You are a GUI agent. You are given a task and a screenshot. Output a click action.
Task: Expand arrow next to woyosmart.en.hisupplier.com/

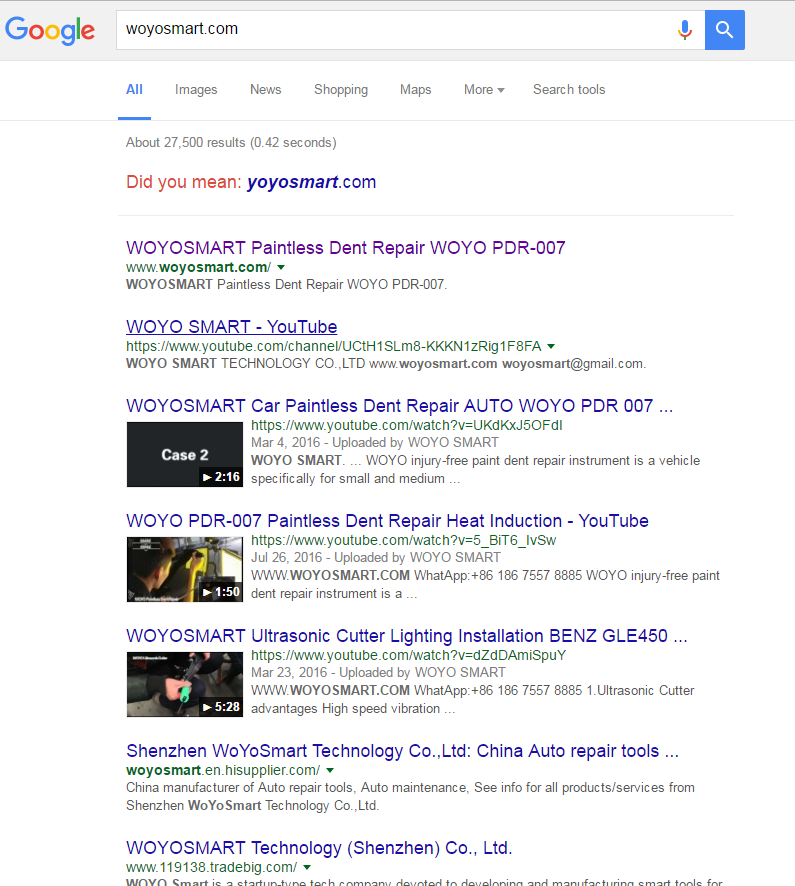[x=330, y=770]
